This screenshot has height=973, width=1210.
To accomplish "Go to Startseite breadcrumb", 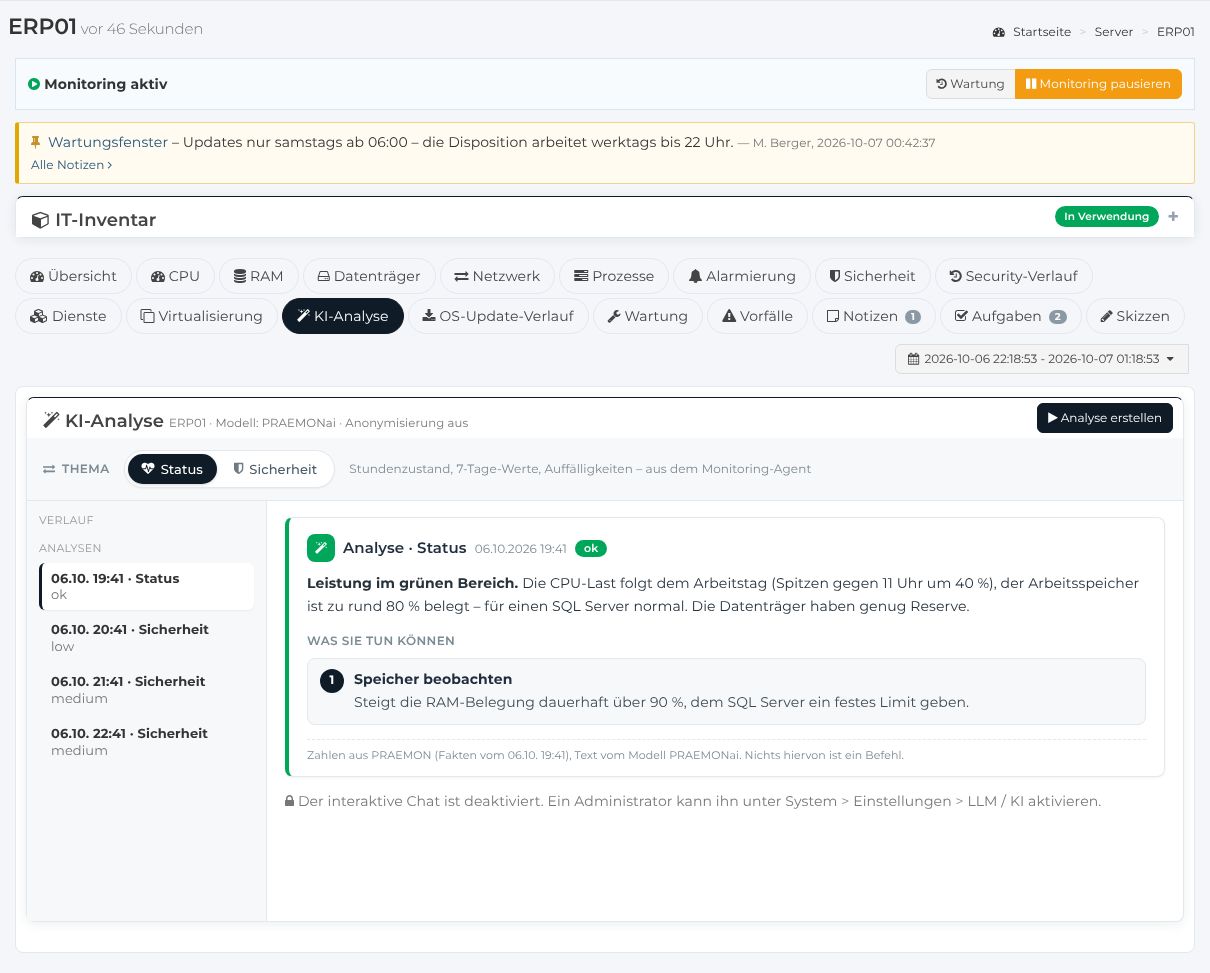I will point(1042,32).
